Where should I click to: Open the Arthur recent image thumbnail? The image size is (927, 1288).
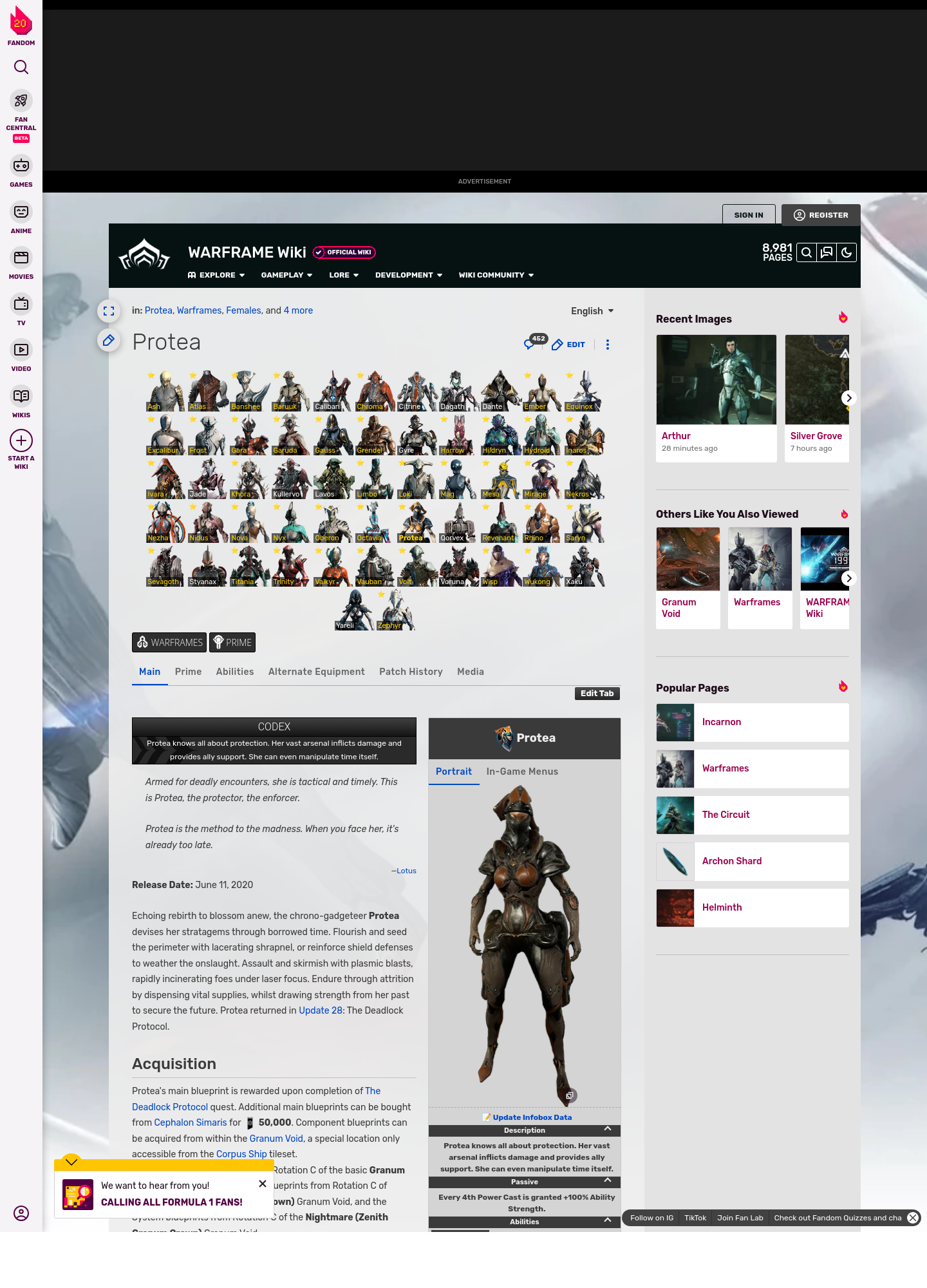(716, 379)
